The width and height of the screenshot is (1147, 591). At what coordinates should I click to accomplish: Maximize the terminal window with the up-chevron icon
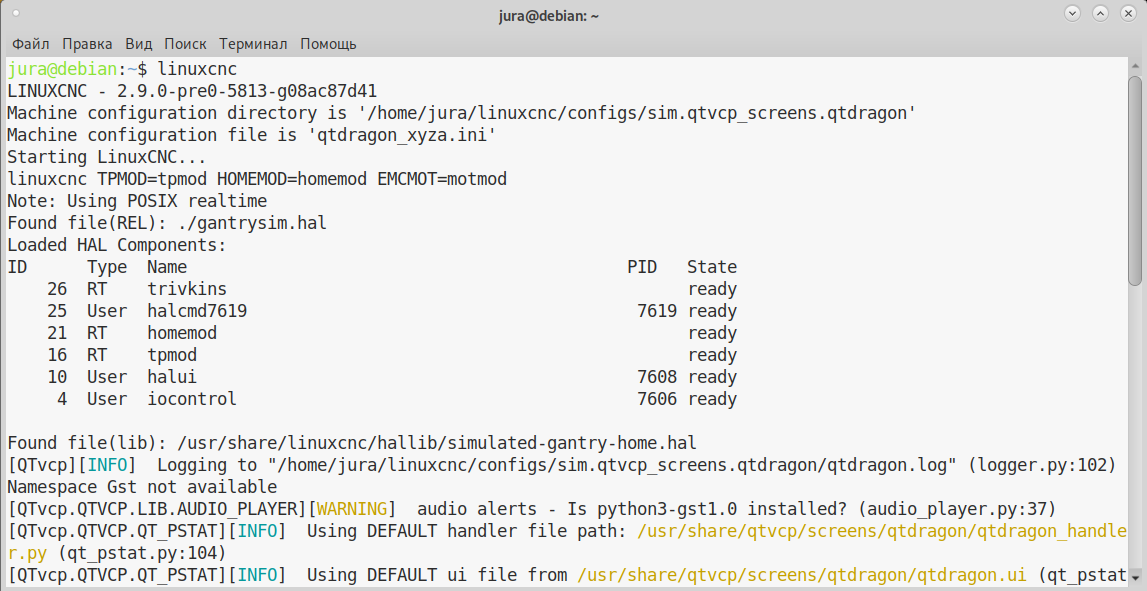point(1100,13)
